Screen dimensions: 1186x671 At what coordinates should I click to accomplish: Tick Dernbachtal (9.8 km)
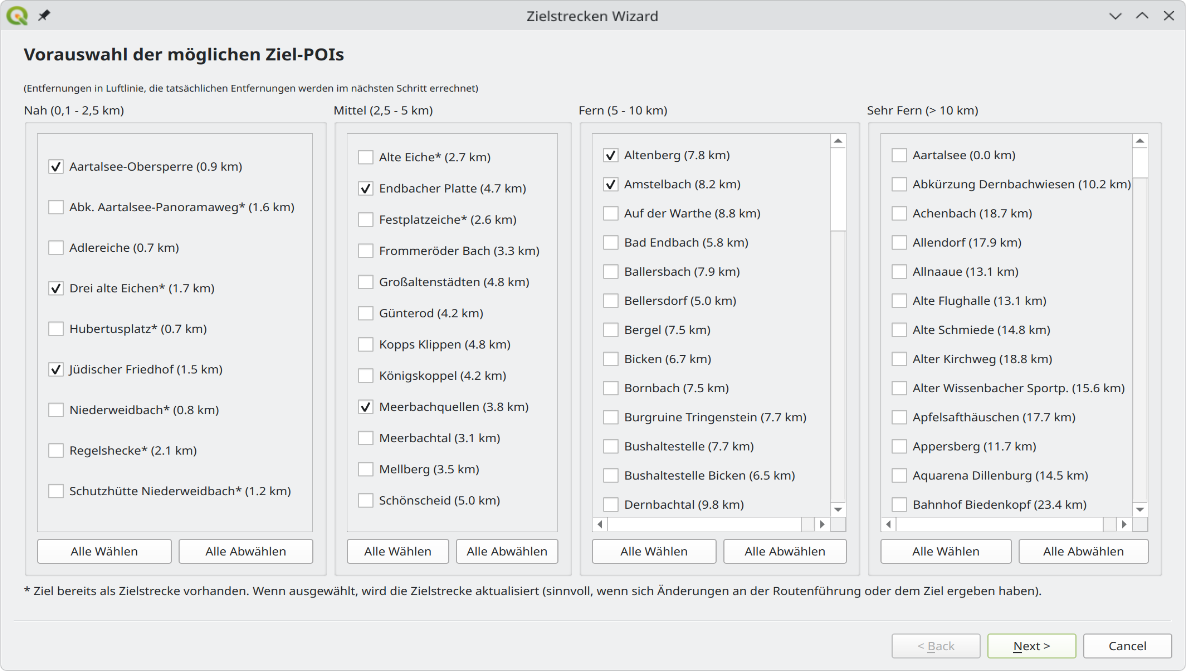611,505
